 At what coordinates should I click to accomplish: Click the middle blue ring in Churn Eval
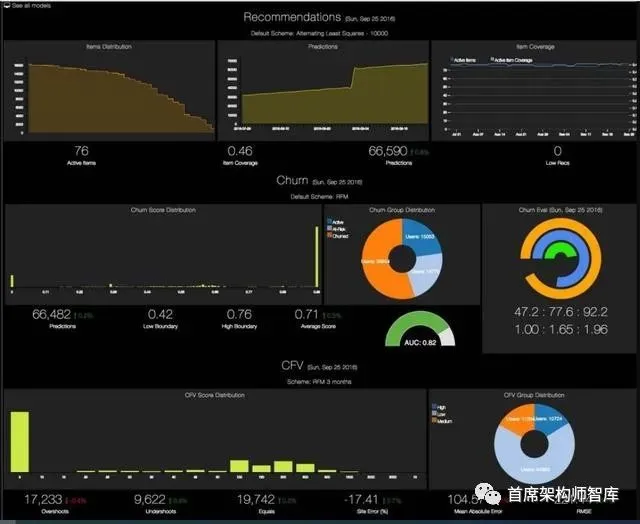tap(582, 259)
